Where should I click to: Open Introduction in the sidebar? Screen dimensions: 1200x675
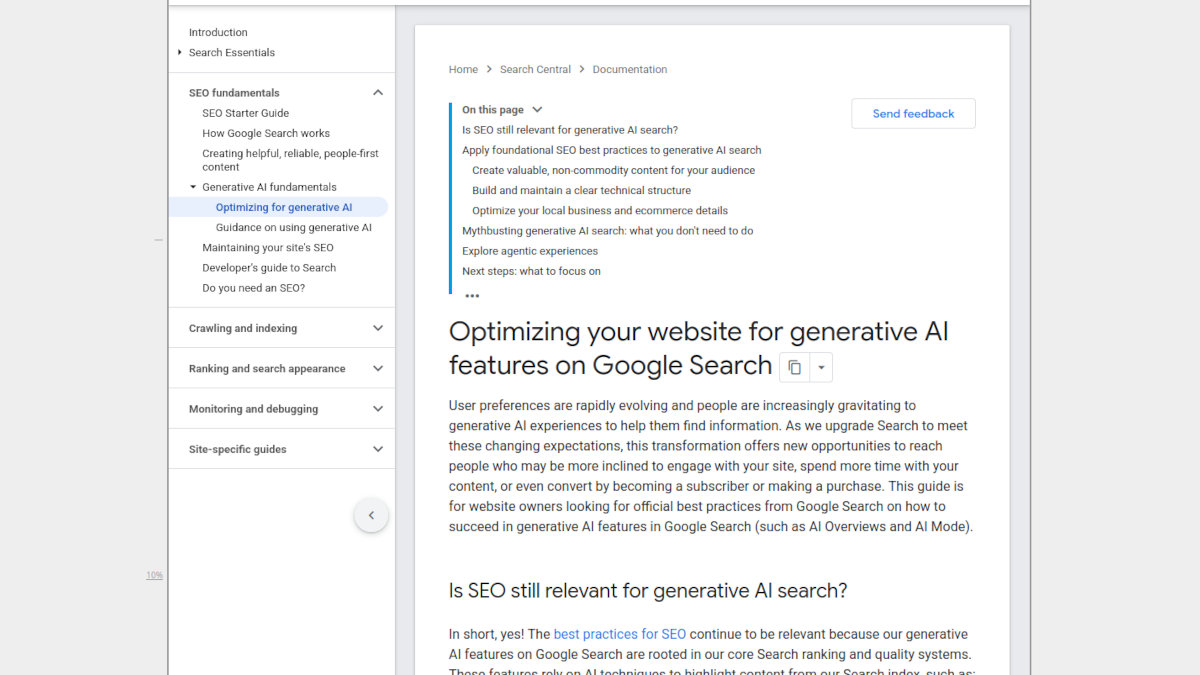218,32
